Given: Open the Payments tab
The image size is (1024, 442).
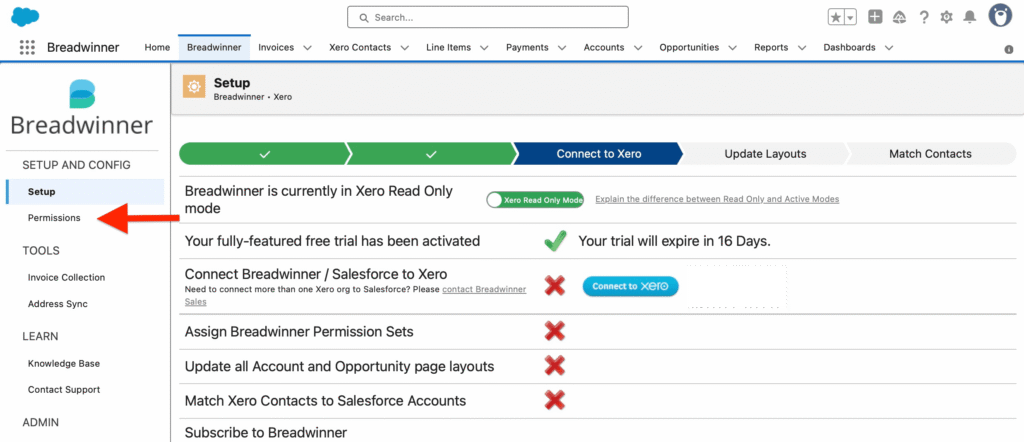Looking at the screenshot, I should (527, 48).
